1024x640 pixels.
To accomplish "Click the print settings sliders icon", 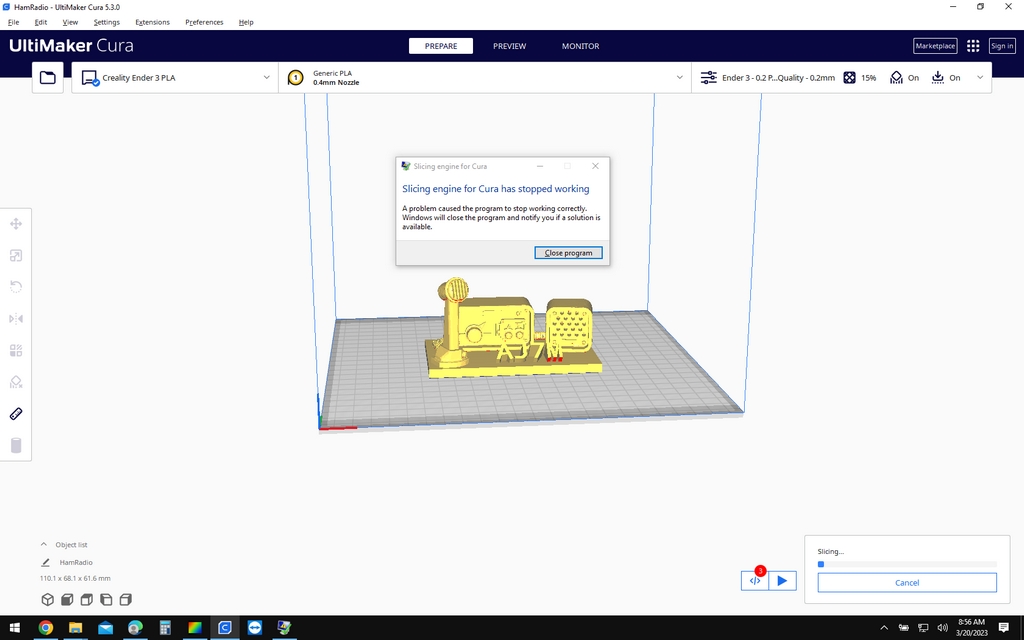I will click(x=709, y=78).
